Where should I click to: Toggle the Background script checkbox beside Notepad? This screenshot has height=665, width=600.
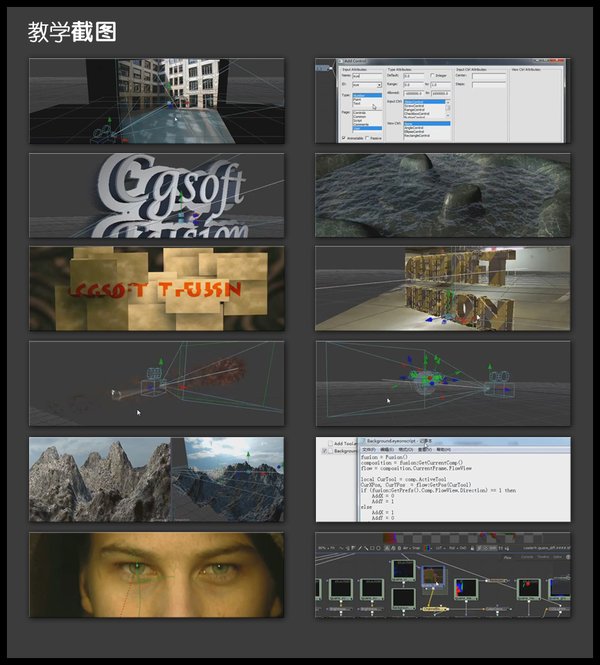coord(324,451)
